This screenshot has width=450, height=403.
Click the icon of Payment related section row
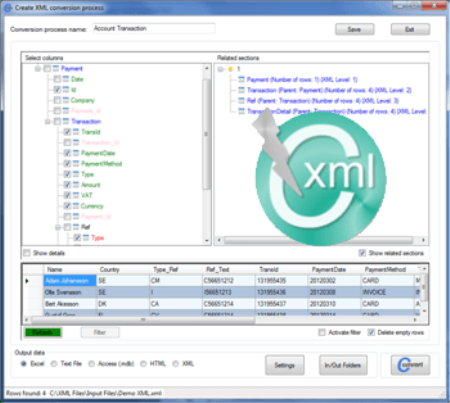click(x=241, y=79)
